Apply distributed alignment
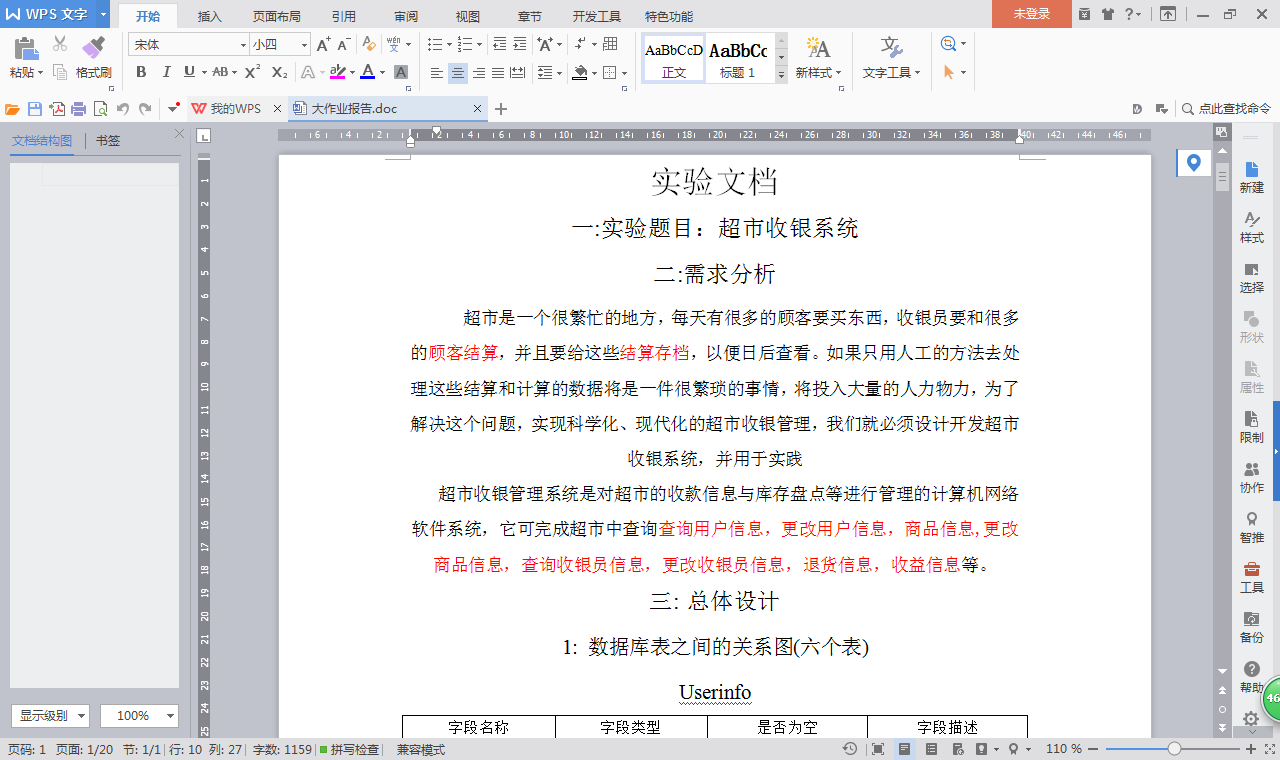This screenshot has height=760, width=1280. click(518, 73)
